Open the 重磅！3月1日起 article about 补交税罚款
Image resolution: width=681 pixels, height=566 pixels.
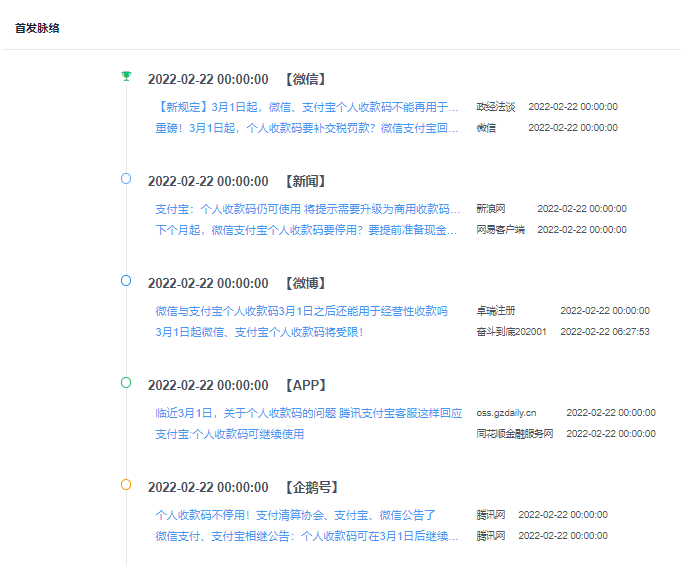[306, 128]
